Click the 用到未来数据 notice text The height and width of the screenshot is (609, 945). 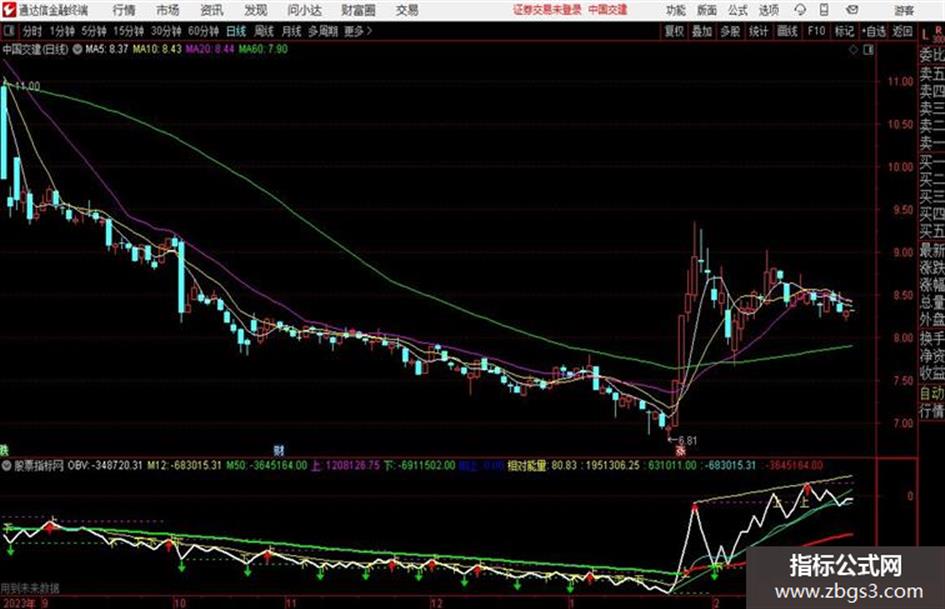coord(30,588)
